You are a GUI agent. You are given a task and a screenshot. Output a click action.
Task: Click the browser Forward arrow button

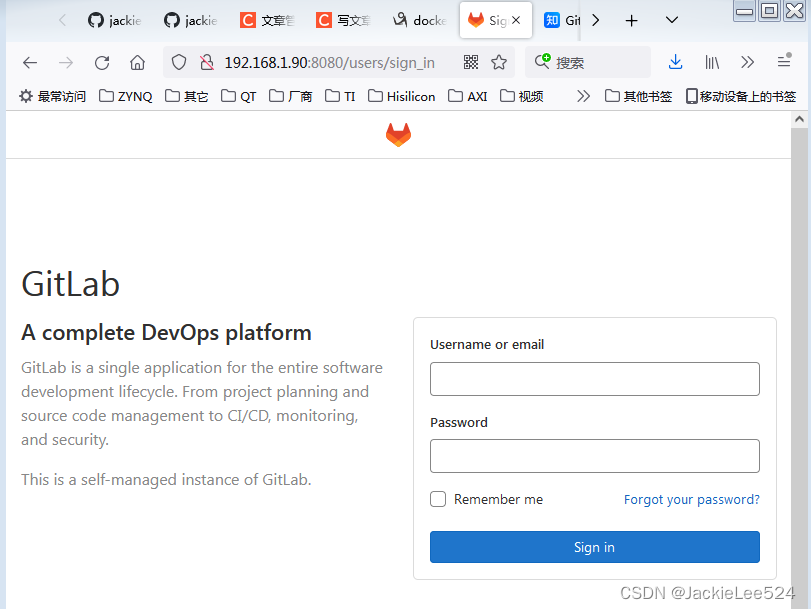point(66,63)
